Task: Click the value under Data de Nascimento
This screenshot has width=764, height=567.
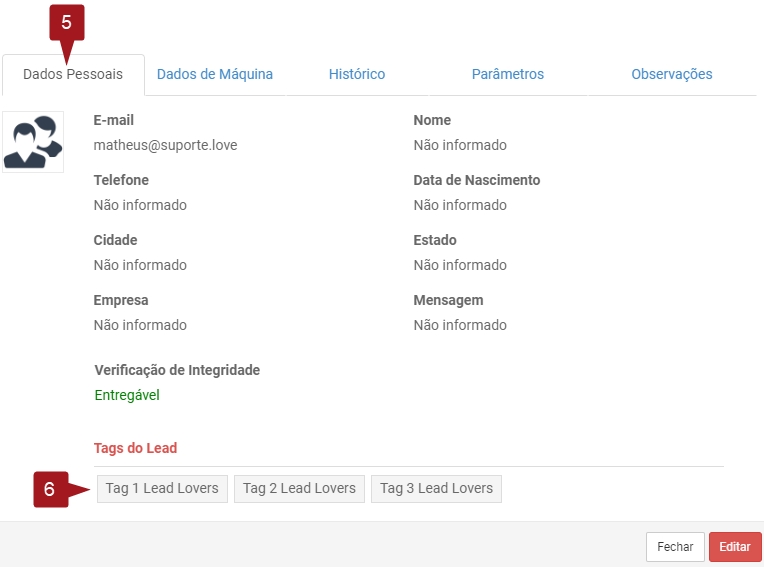Action: click(460, 205)
